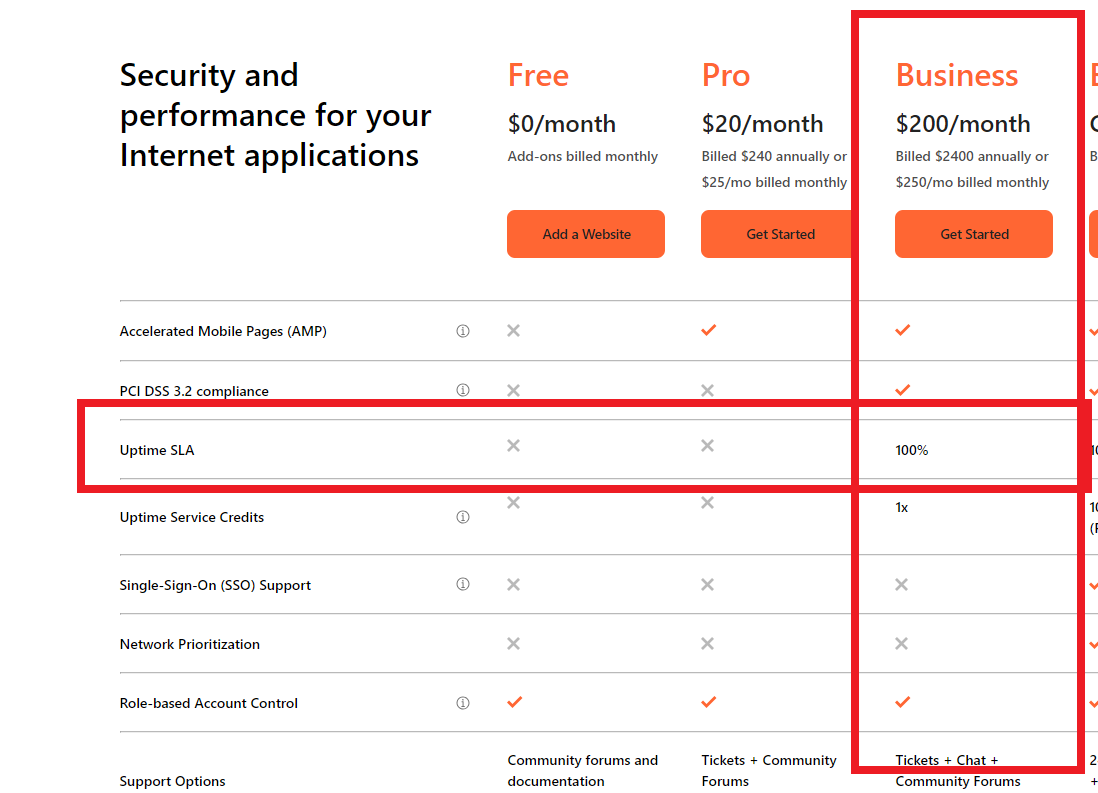This screenshot has height=793, width=1098.
Task: Select the Free plan heading
Action: [538, 74]
